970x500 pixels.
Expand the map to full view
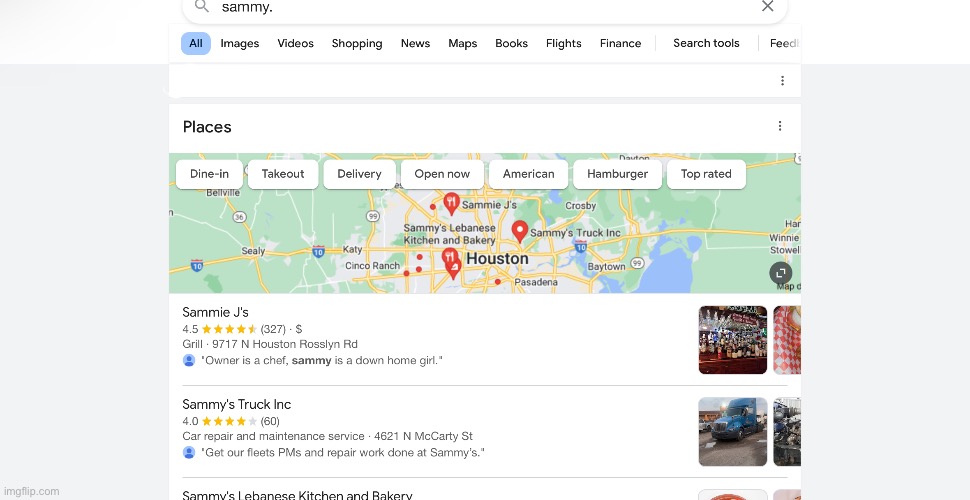tap(781, 273)
